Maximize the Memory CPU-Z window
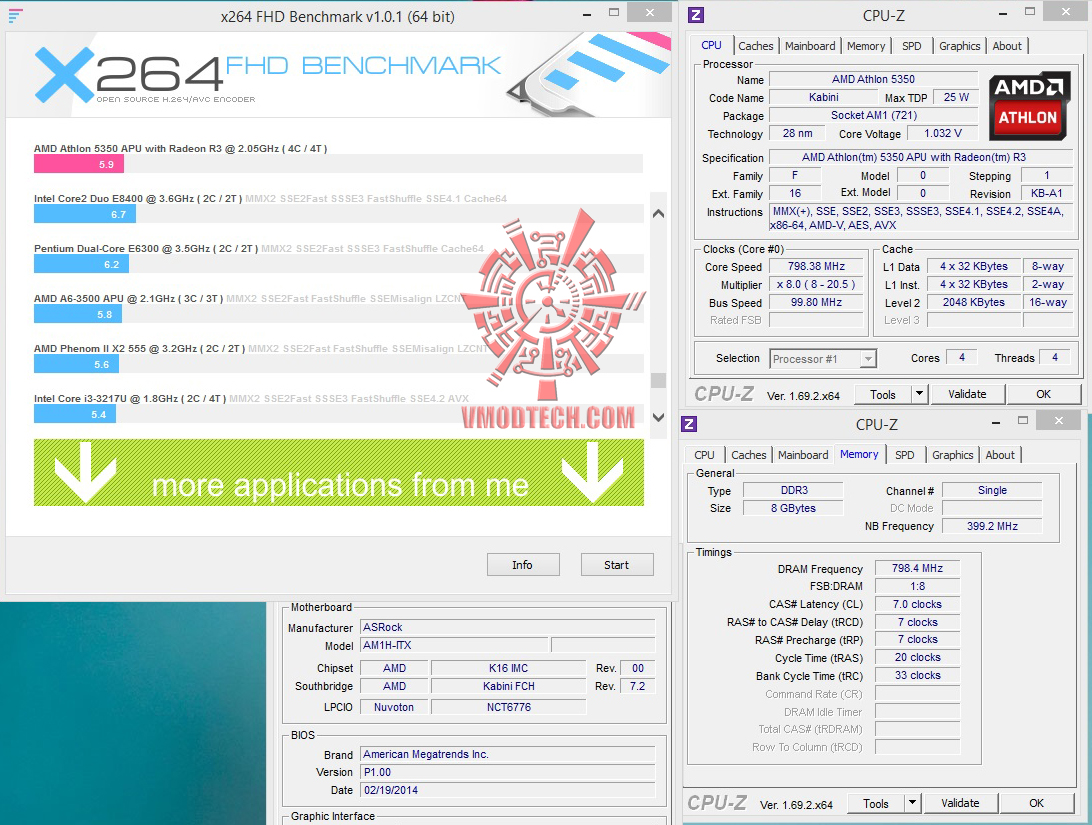This screenshot has width=1092, height=825. point(1022,421)
